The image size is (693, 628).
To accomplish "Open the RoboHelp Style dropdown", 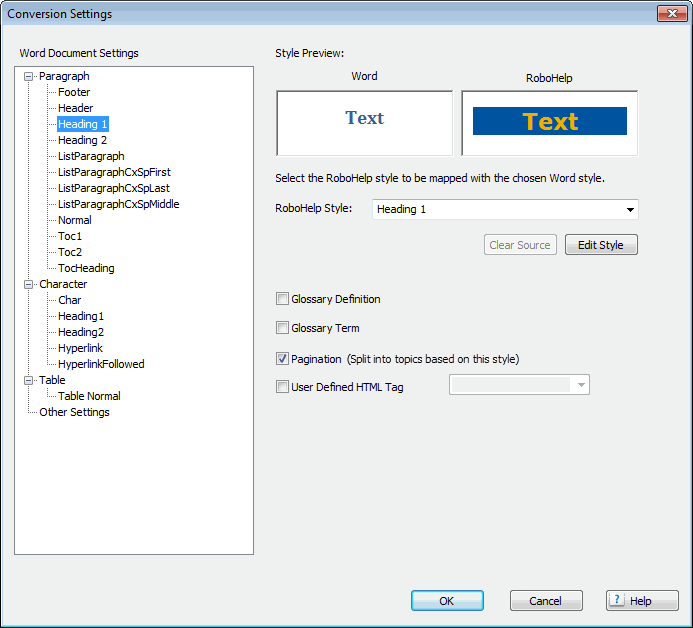I will [630, 210].
